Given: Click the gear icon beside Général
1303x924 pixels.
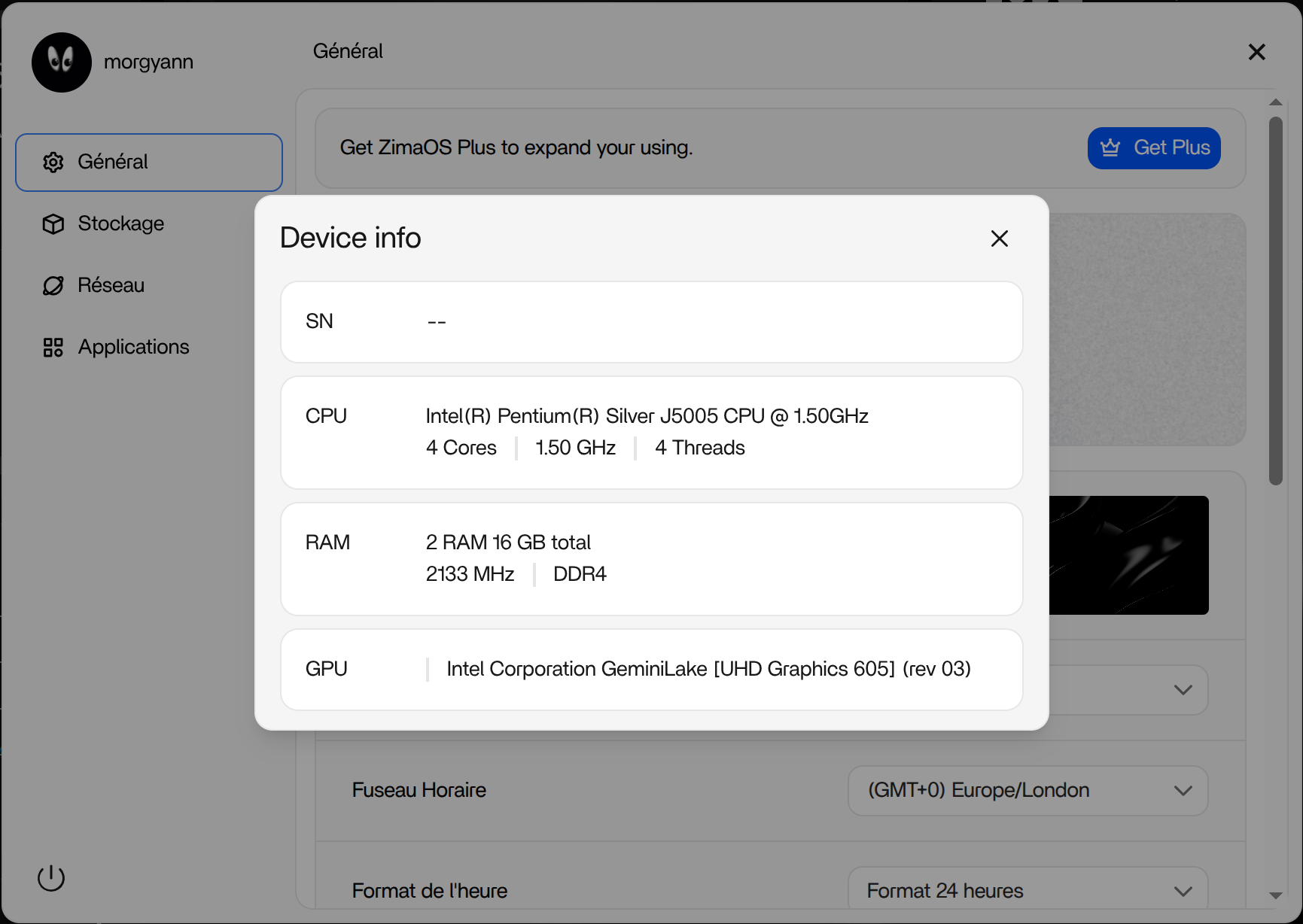Looking at the screenshot, I should tap(53, 163).
